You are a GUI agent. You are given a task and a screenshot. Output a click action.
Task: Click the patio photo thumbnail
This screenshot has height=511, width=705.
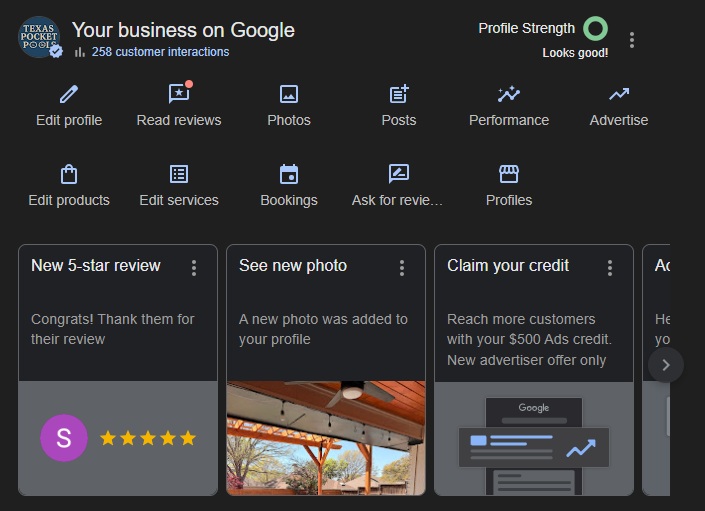click(326, 437)
